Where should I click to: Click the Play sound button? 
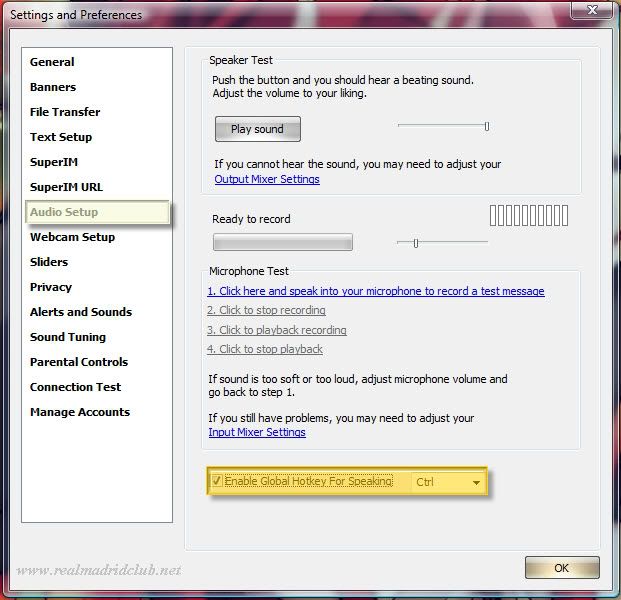tap(258, 129)
